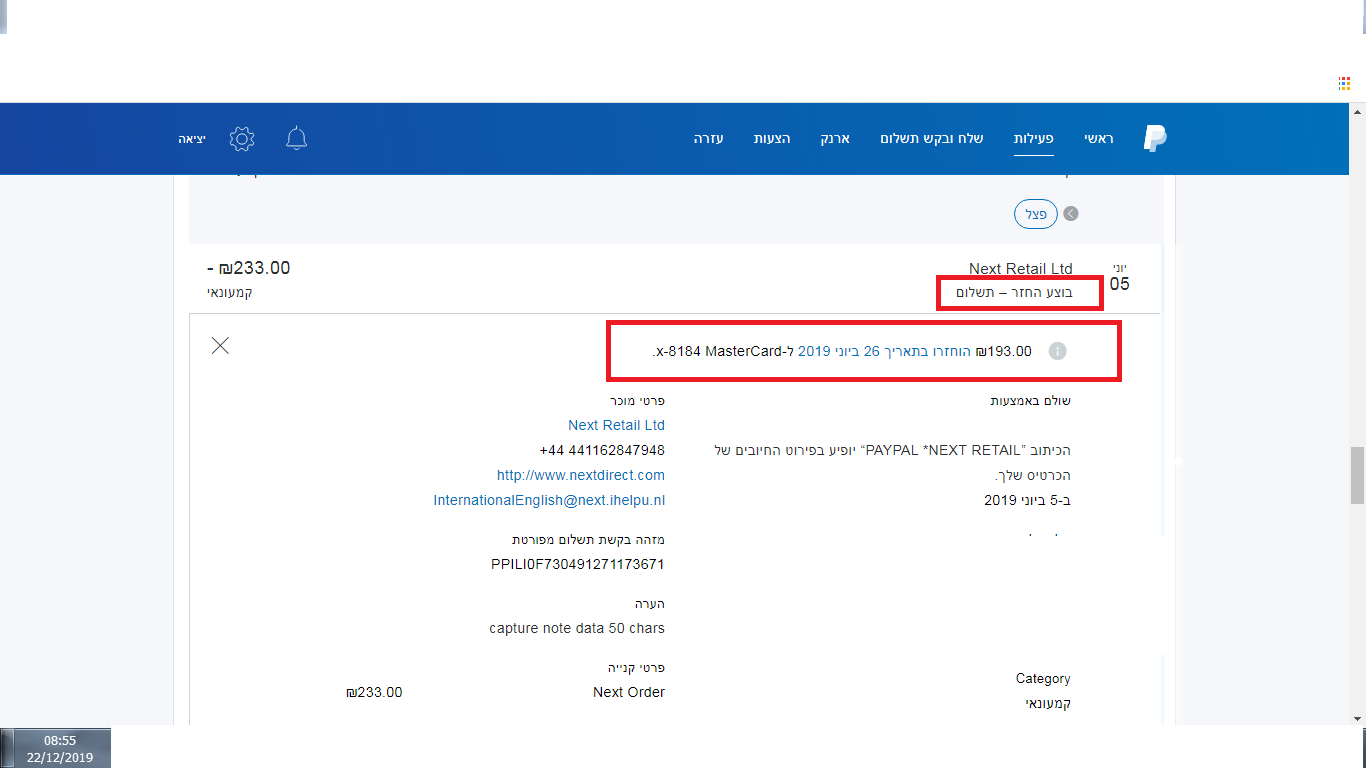This screenshot has height=768, width=1366.
Task: Click יציאה to log out
Action: click(192, 138)
